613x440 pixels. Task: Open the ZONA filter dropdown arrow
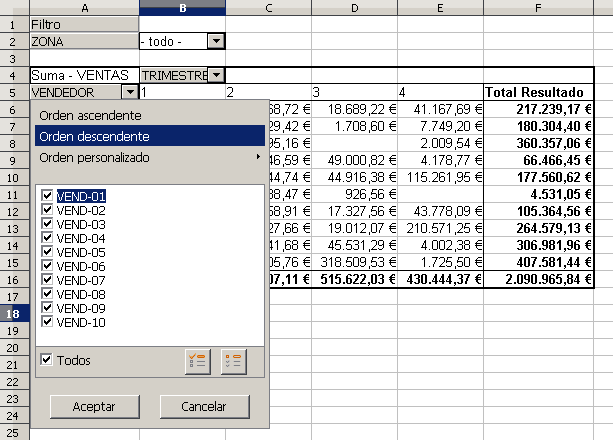point(216,41)
